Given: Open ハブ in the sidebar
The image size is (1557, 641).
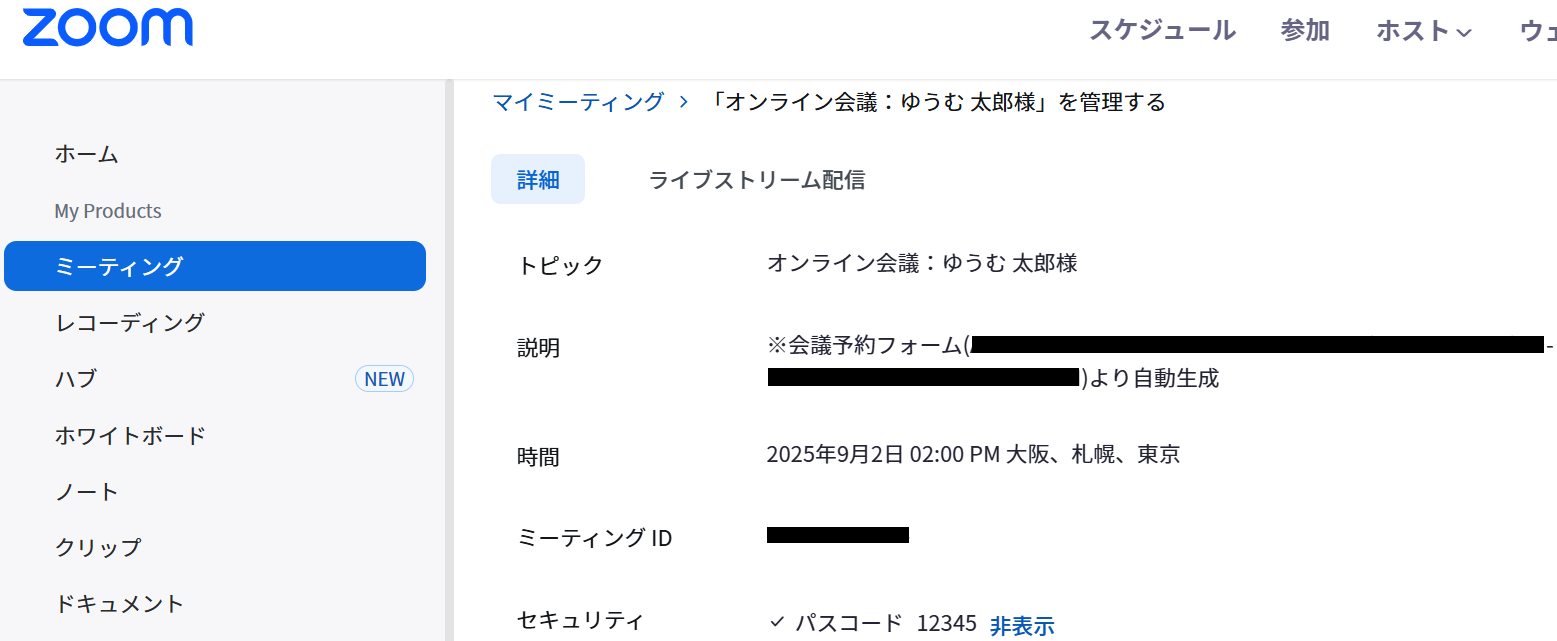Looking at the screenshot, I should [x=76, y=379].
